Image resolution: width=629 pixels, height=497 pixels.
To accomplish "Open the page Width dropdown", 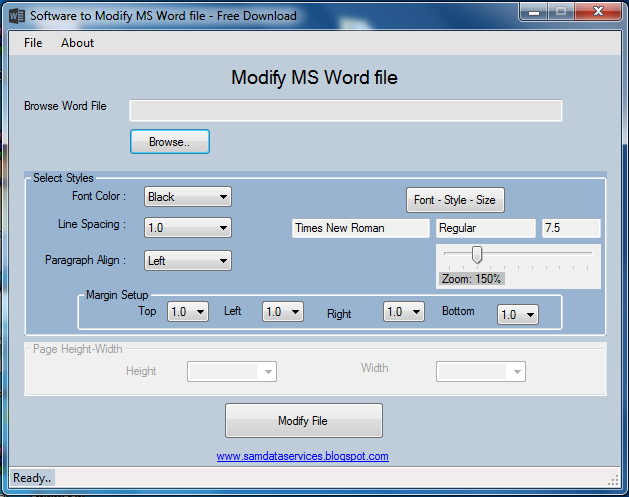I will point(481,372).
